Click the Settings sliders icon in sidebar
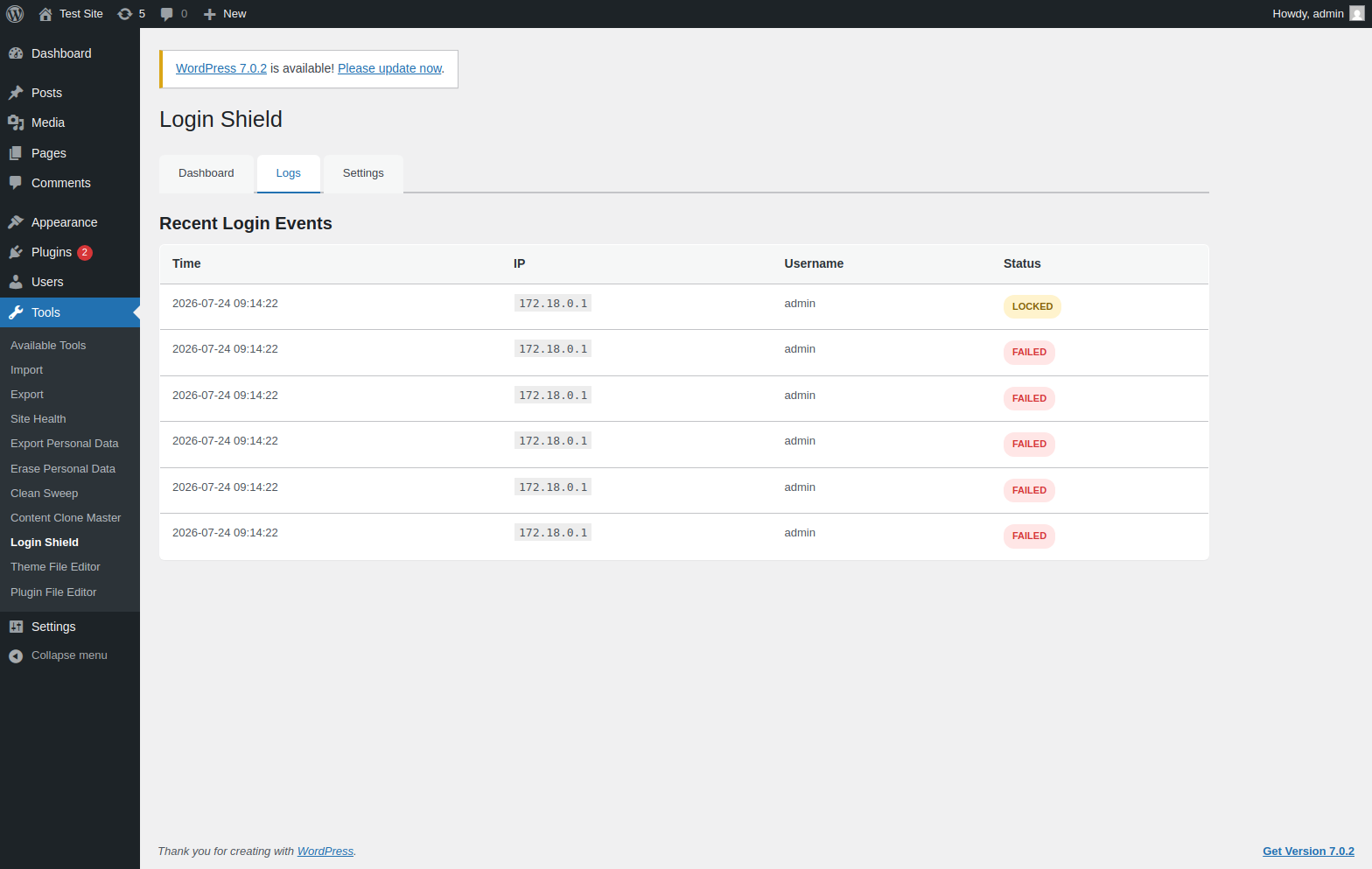 coord(16,627)
